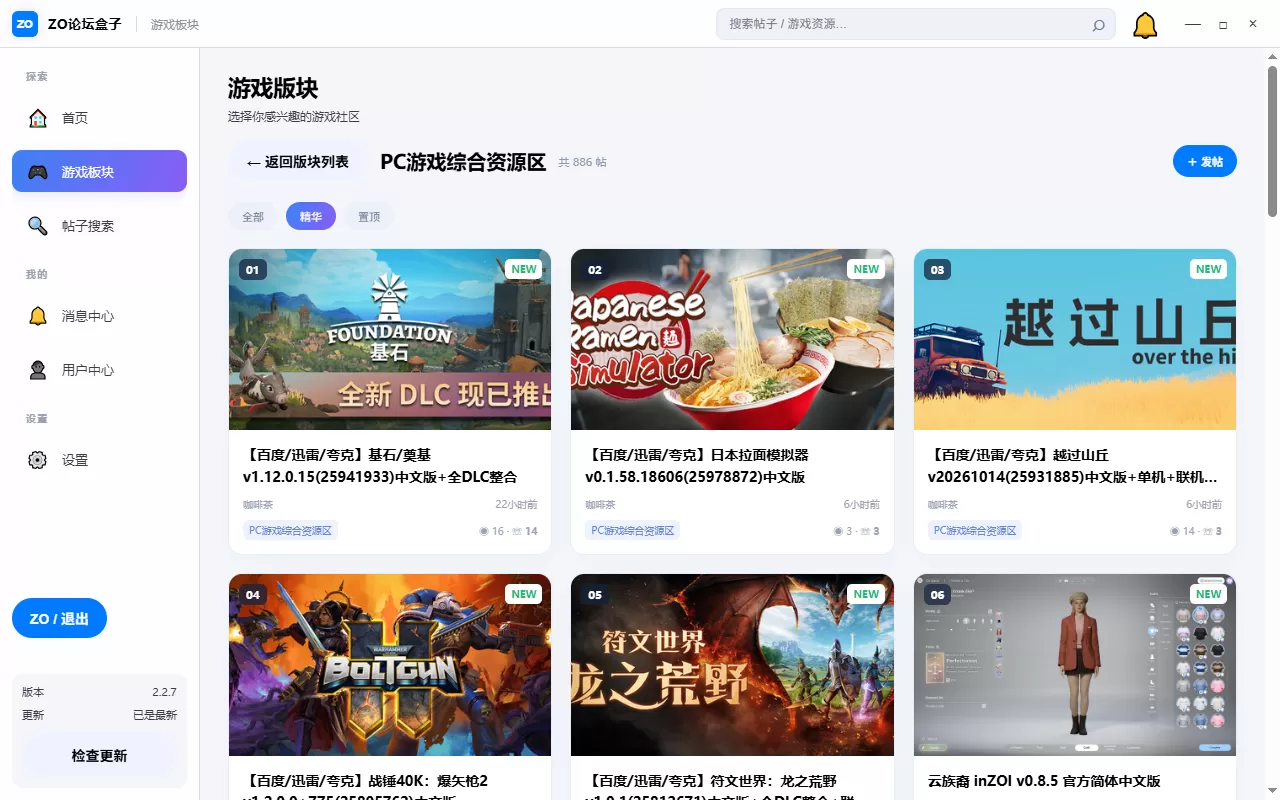Viewport: 1280px width, 800px height.
Task: Click the house icon beside 首页
Action: [38, 118]
